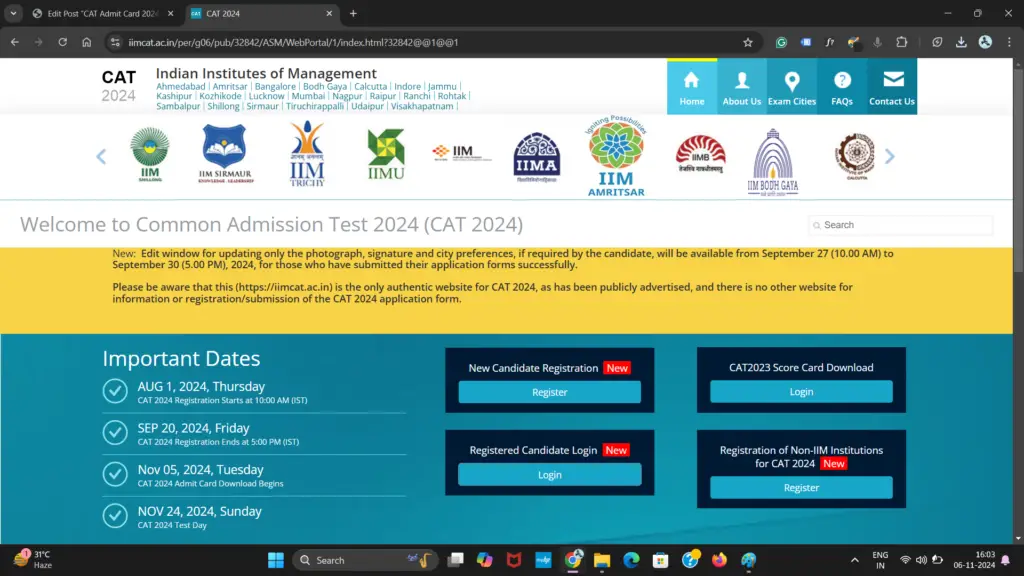Open Firefox from the taskbar
The height and width of the screenshot is (576, 1024).
[719, 560]
